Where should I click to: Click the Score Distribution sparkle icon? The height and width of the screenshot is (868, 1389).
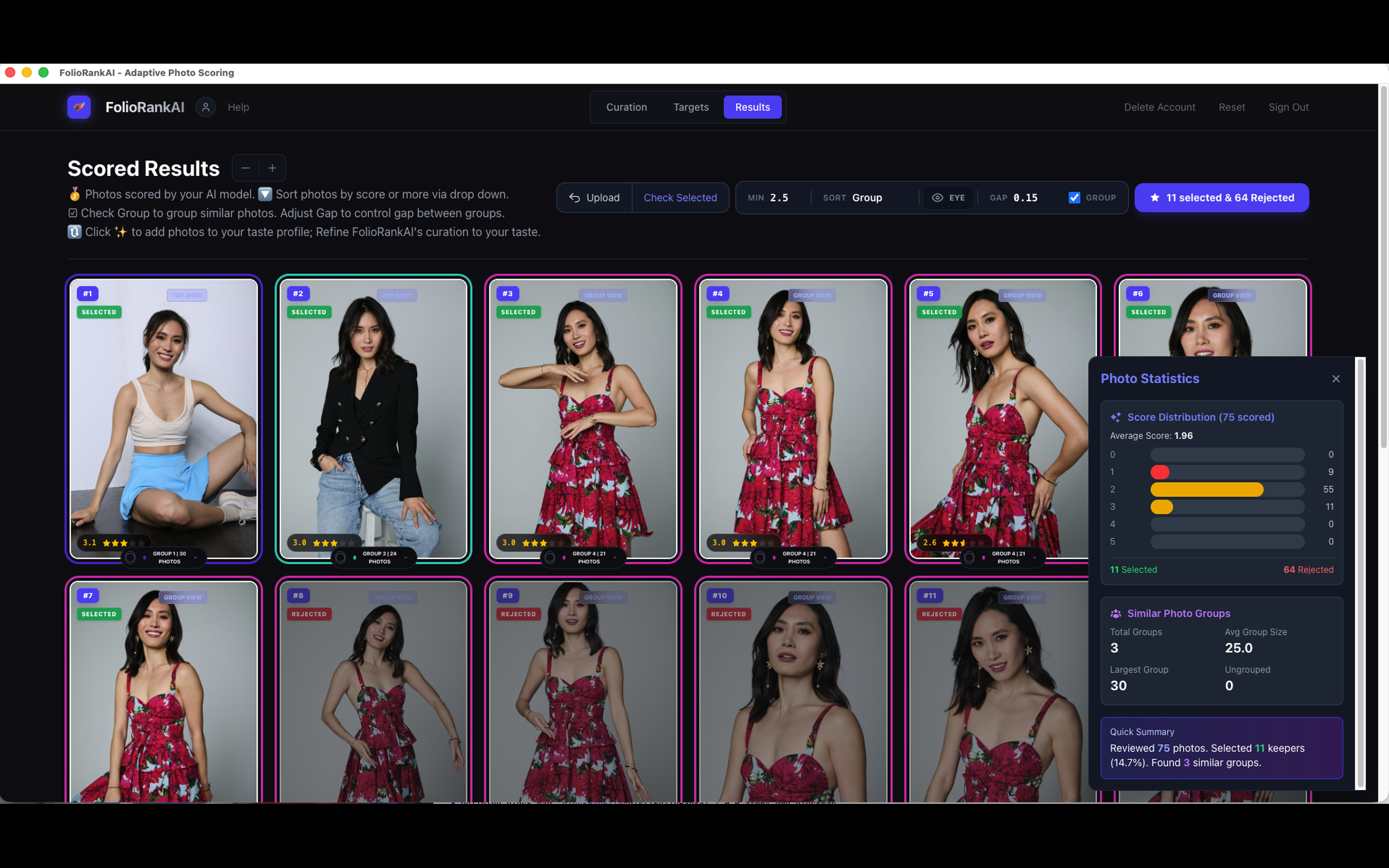(x=1115, y=417)
